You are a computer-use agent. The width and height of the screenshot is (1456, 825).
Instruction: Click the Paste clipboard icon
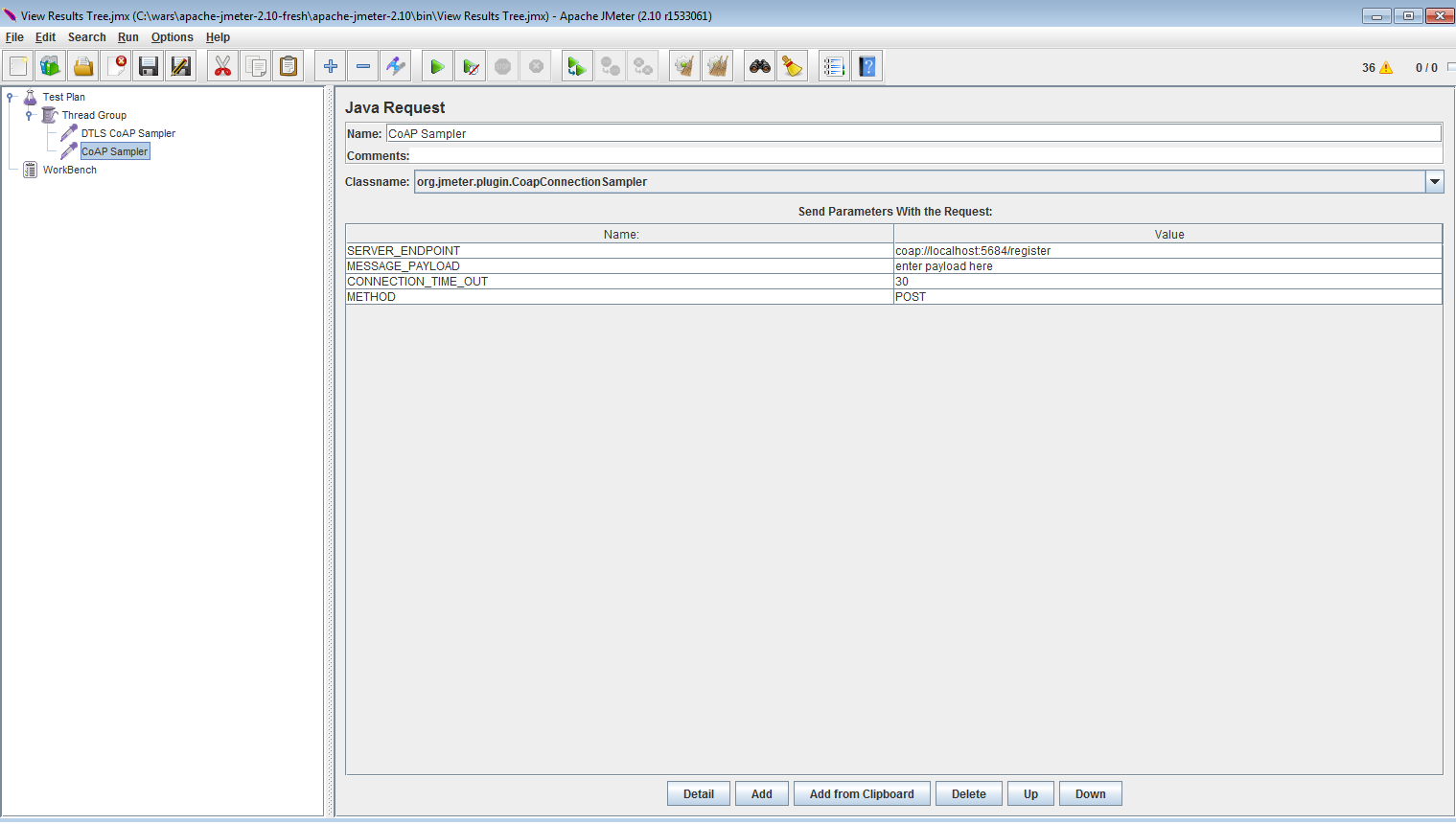tap(288, 66)
